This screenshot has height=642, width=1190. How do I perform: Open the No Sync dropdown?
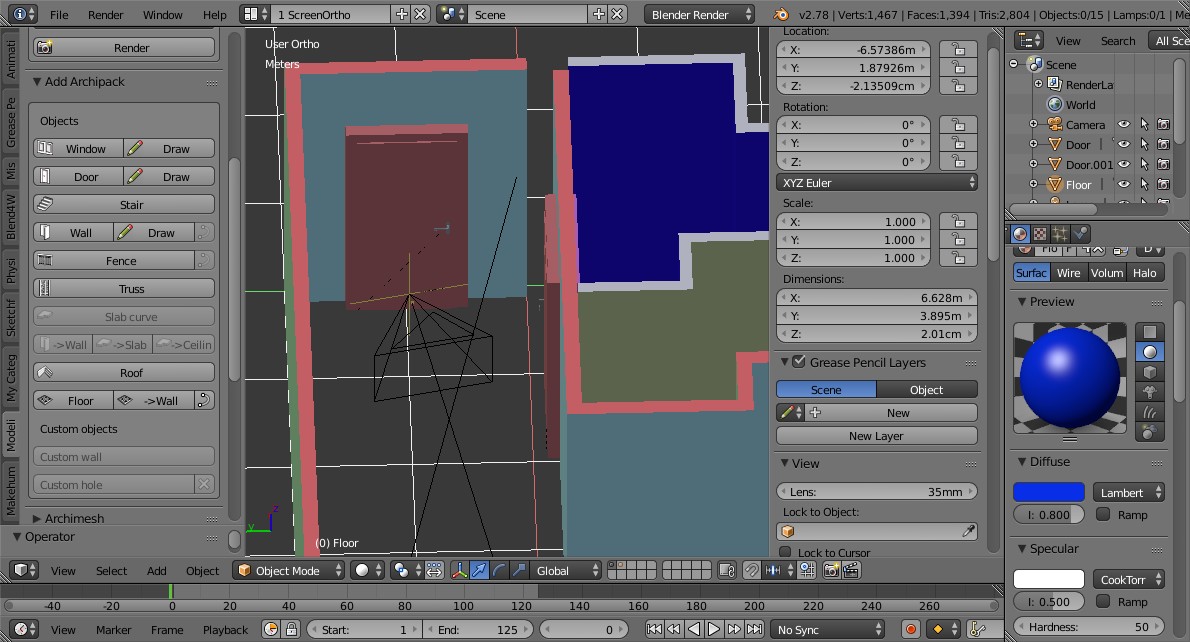click(x=828, y=630)
